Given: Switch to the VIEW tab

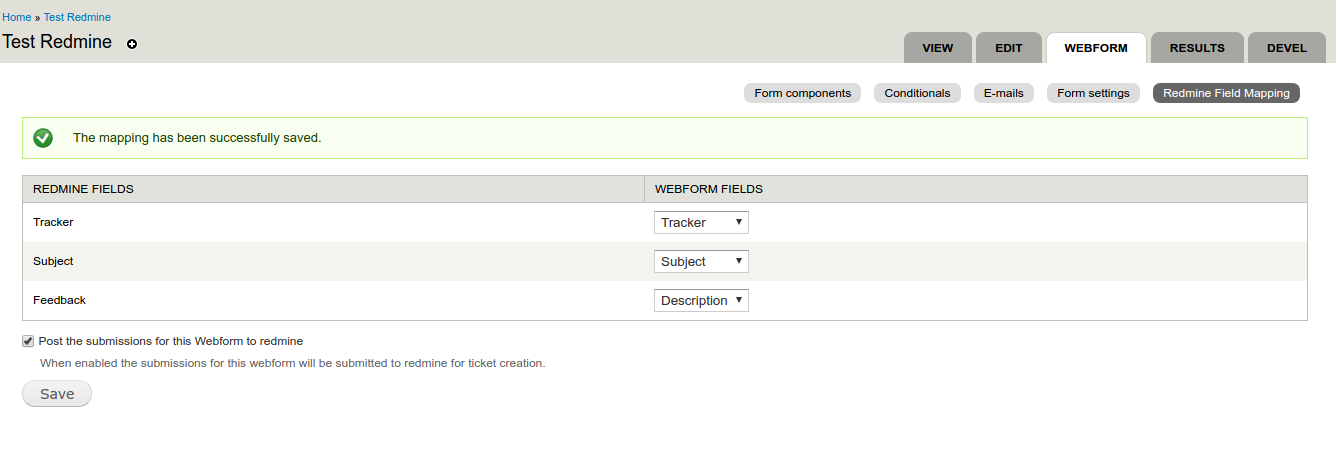Looking at the screenshot, I should (x=937, y=48).
